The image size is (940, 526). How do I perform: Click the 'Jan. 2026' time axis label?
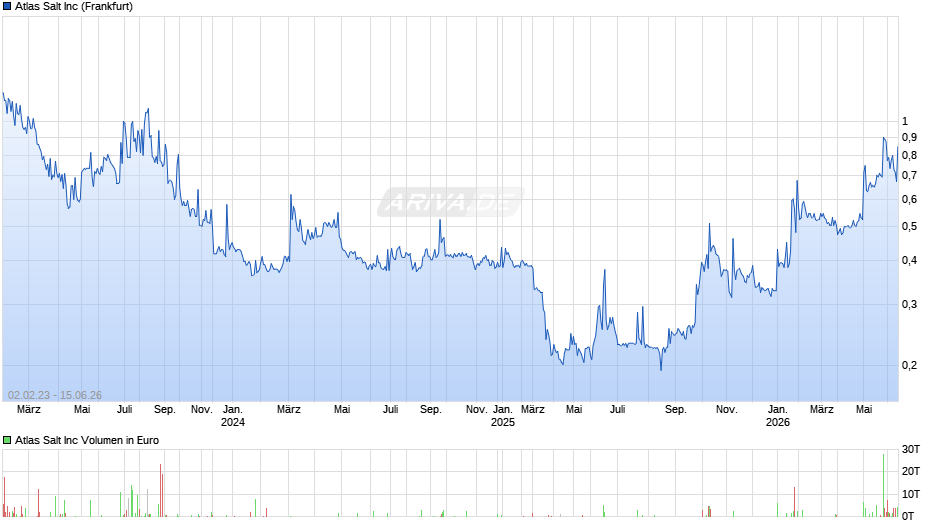coord(778,416)
